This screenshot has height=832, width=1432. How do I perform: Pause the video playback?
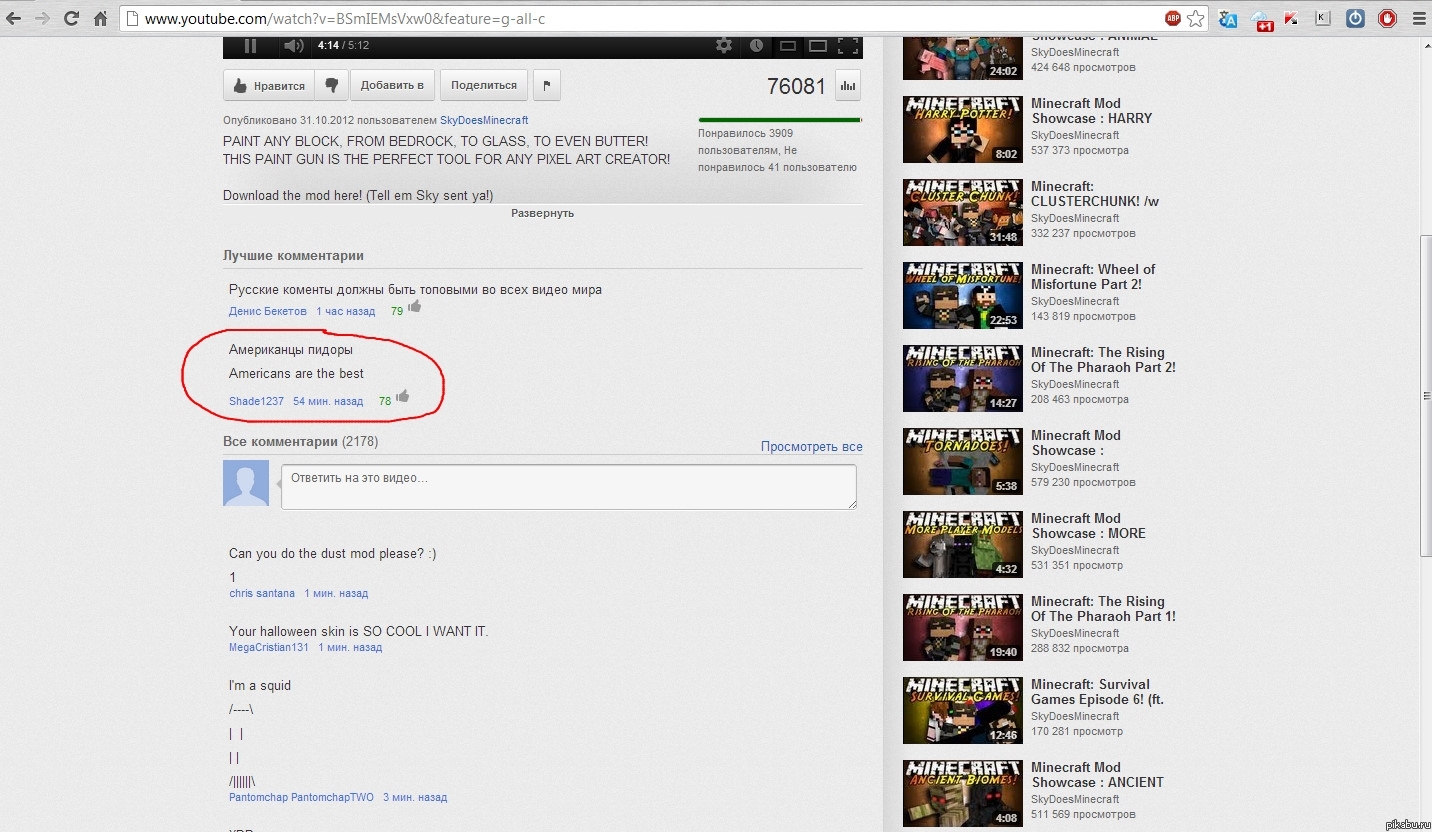coord(250,45)
